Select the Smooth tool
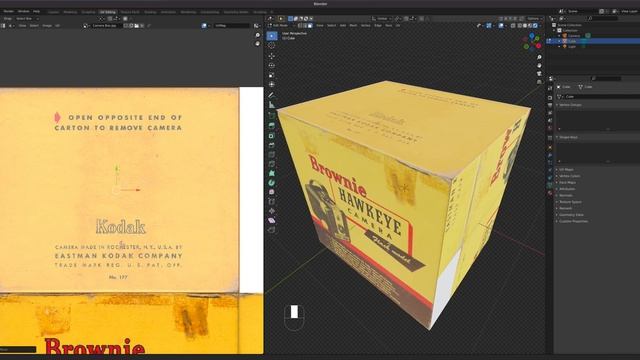 (272, 192)
